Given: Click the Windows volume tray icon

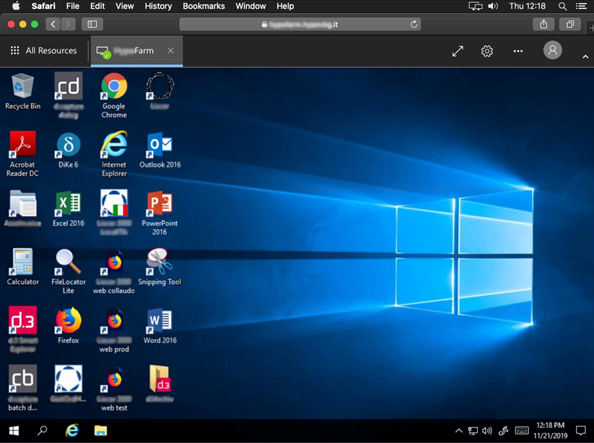Looking at the screenshot, I should point(487,431).
